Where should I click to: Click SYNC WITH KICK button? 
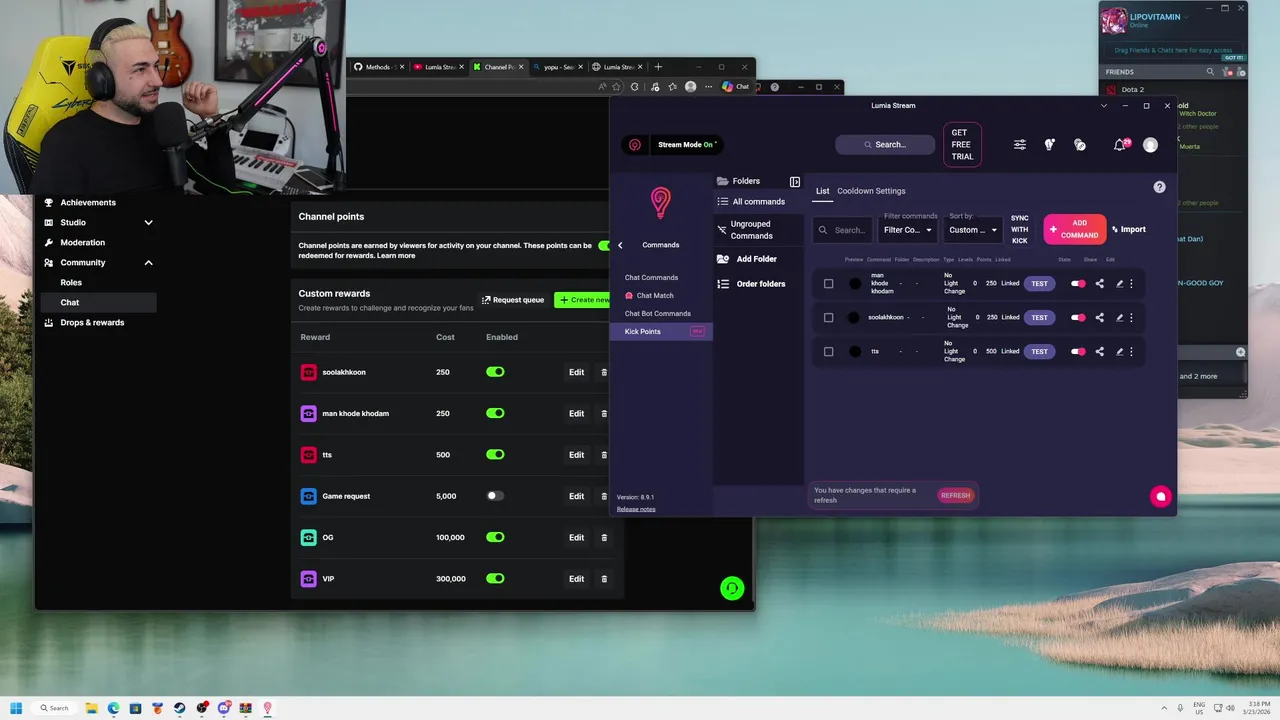tap(1019, 230)
